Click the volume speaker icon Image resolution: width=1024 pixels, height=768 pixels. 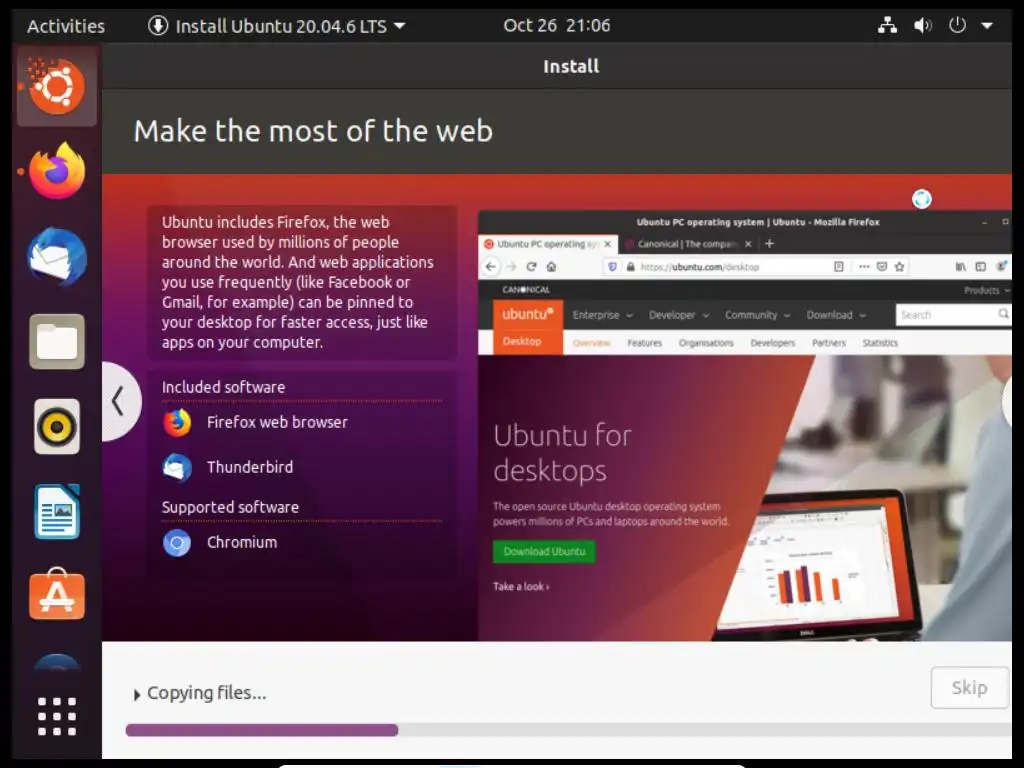pyautogui.click(x=922, y=25)
